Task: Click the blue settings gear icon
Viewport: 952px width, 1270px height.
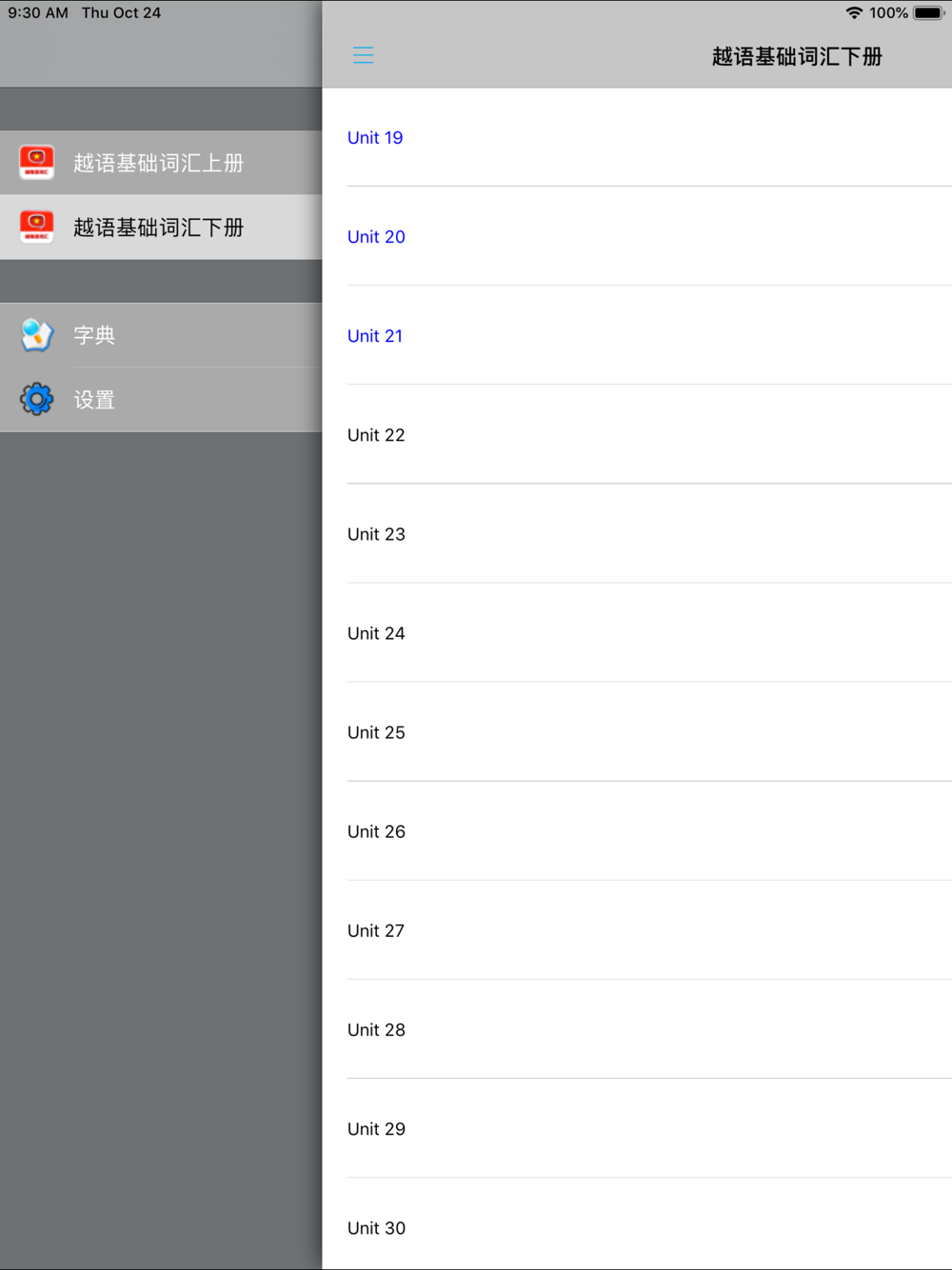Action: pos(37,399)
